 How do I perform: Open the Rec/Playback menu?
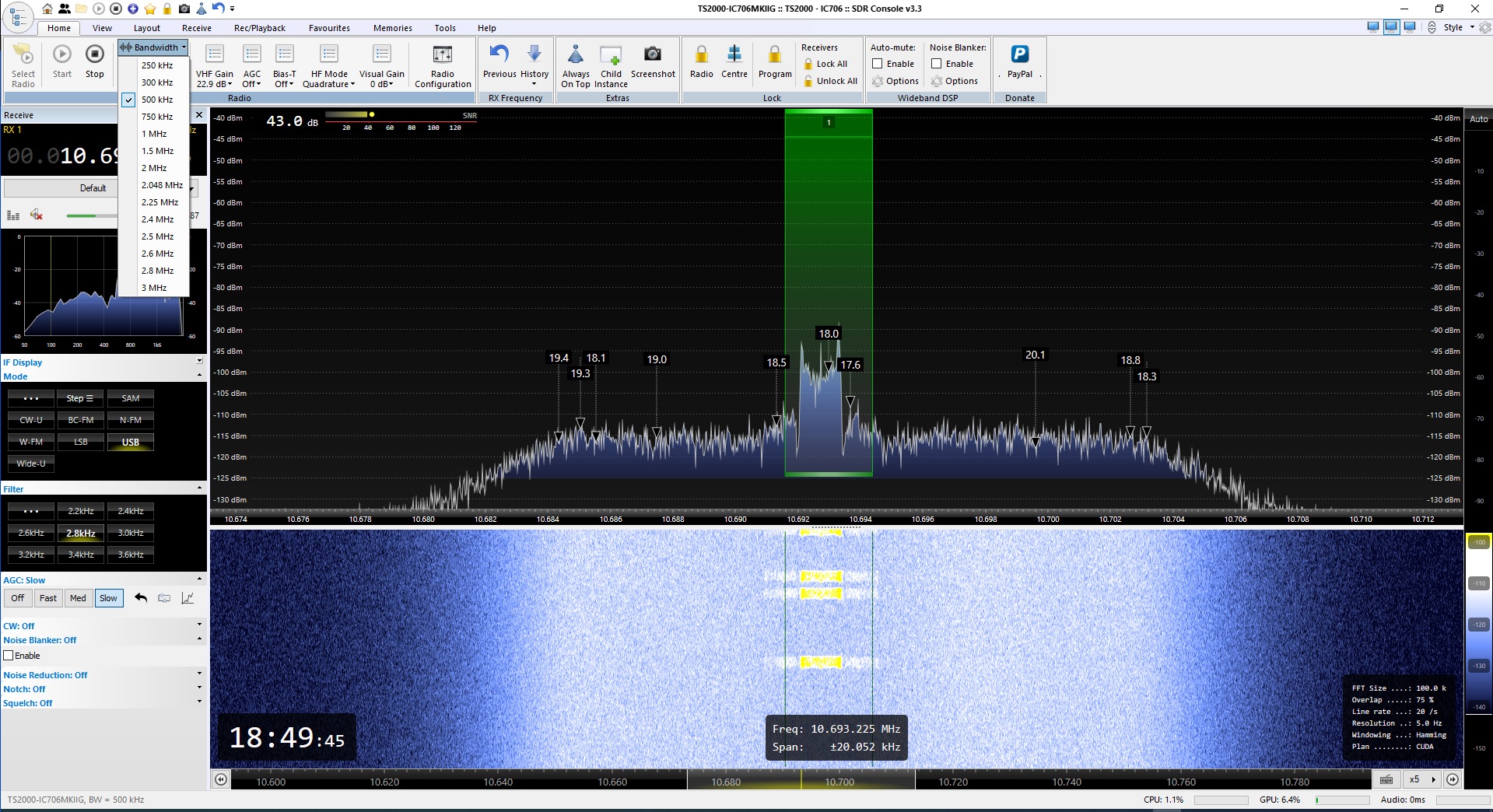[259, 27]
